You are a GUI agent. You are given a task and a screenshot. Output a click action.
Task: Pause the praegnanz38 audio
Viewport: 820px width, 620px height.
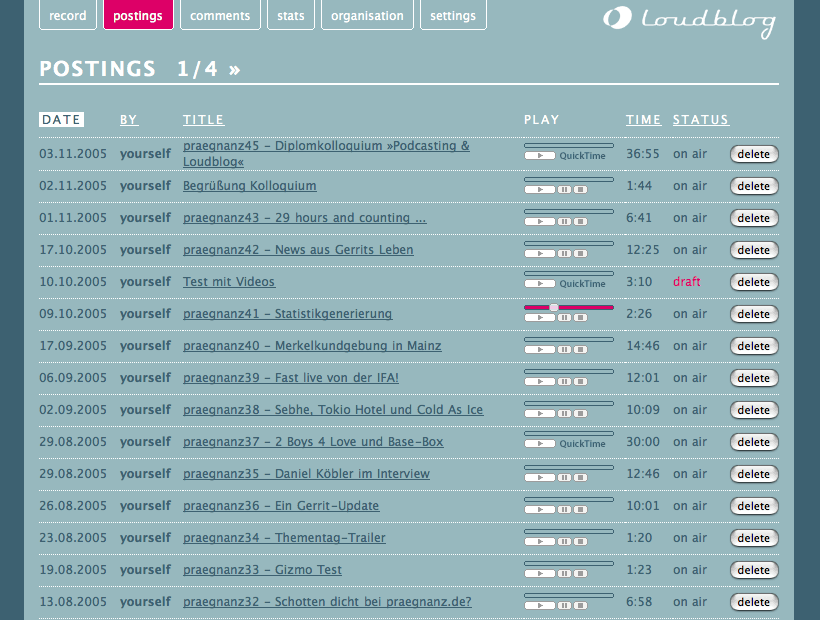point(564,414)
